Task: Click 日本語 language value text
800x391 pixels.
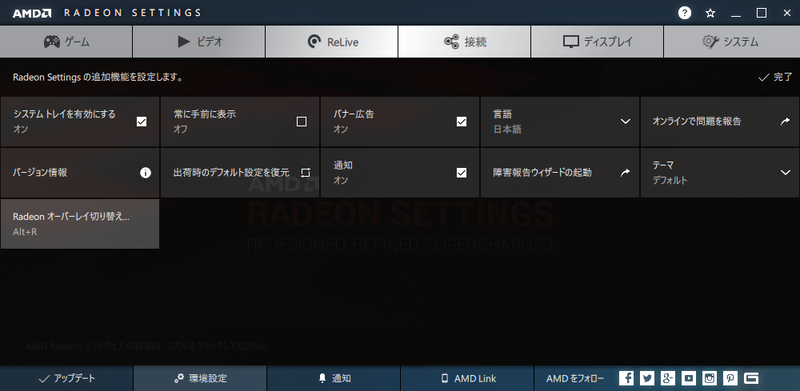Action: coord(507,129)
